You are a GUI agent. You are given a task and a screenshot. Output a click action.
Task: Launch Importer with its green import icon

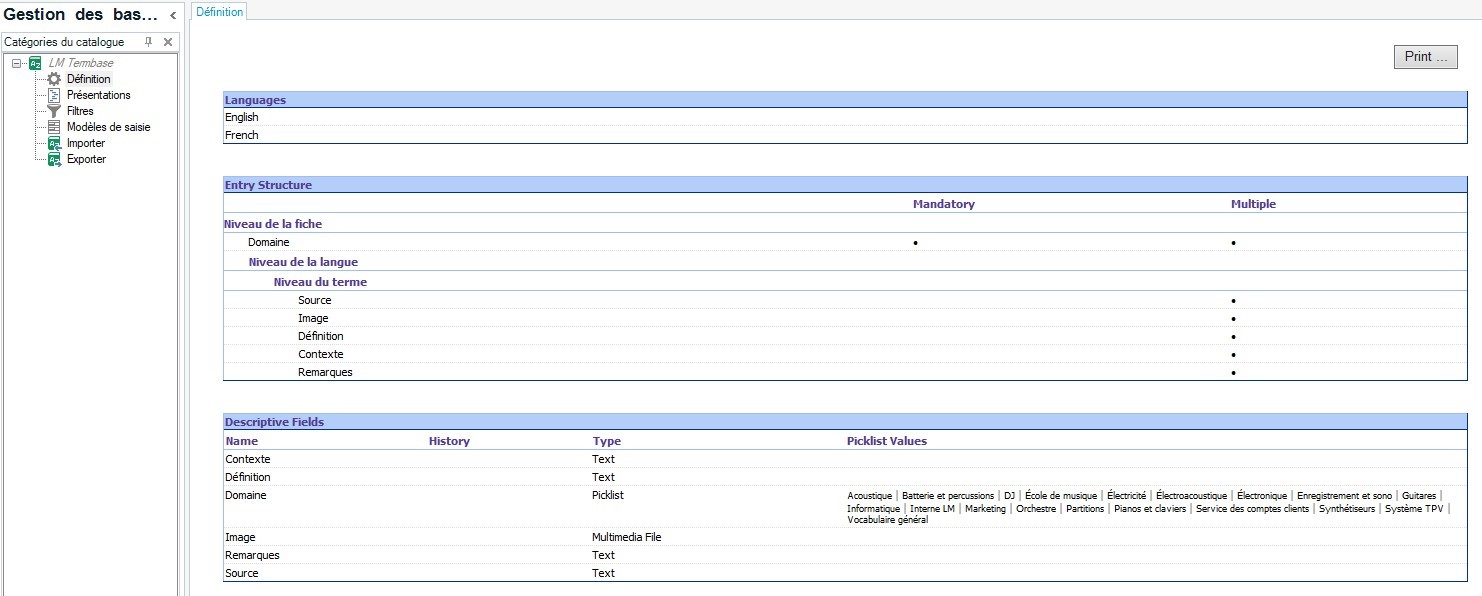tap(54, 143)
